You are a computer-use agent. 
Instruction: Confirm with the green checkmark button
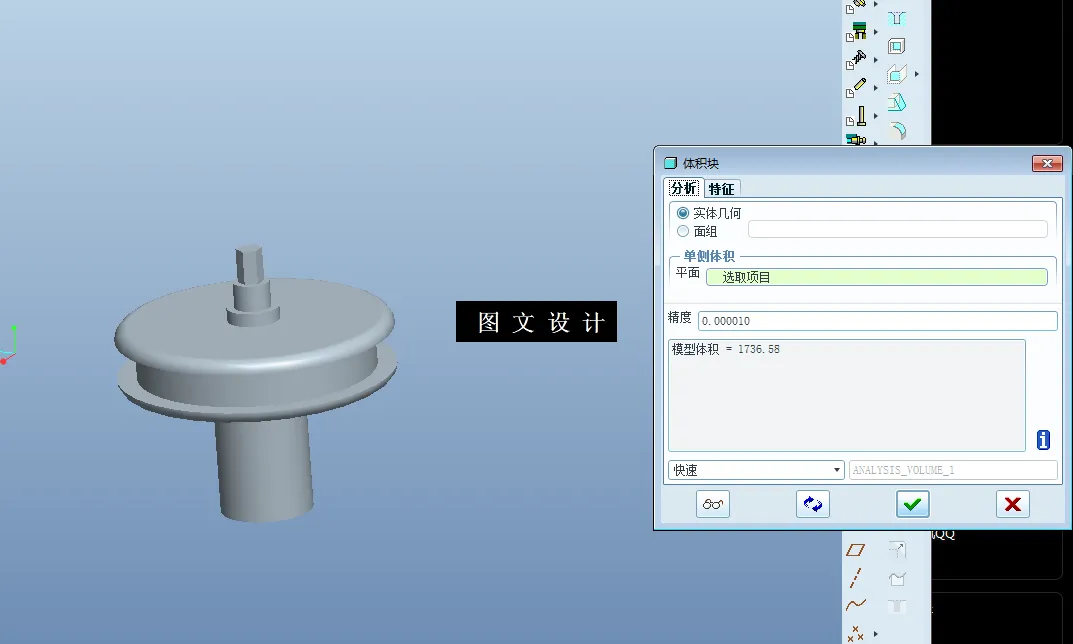pyautogui.click(x=912, y=504)
